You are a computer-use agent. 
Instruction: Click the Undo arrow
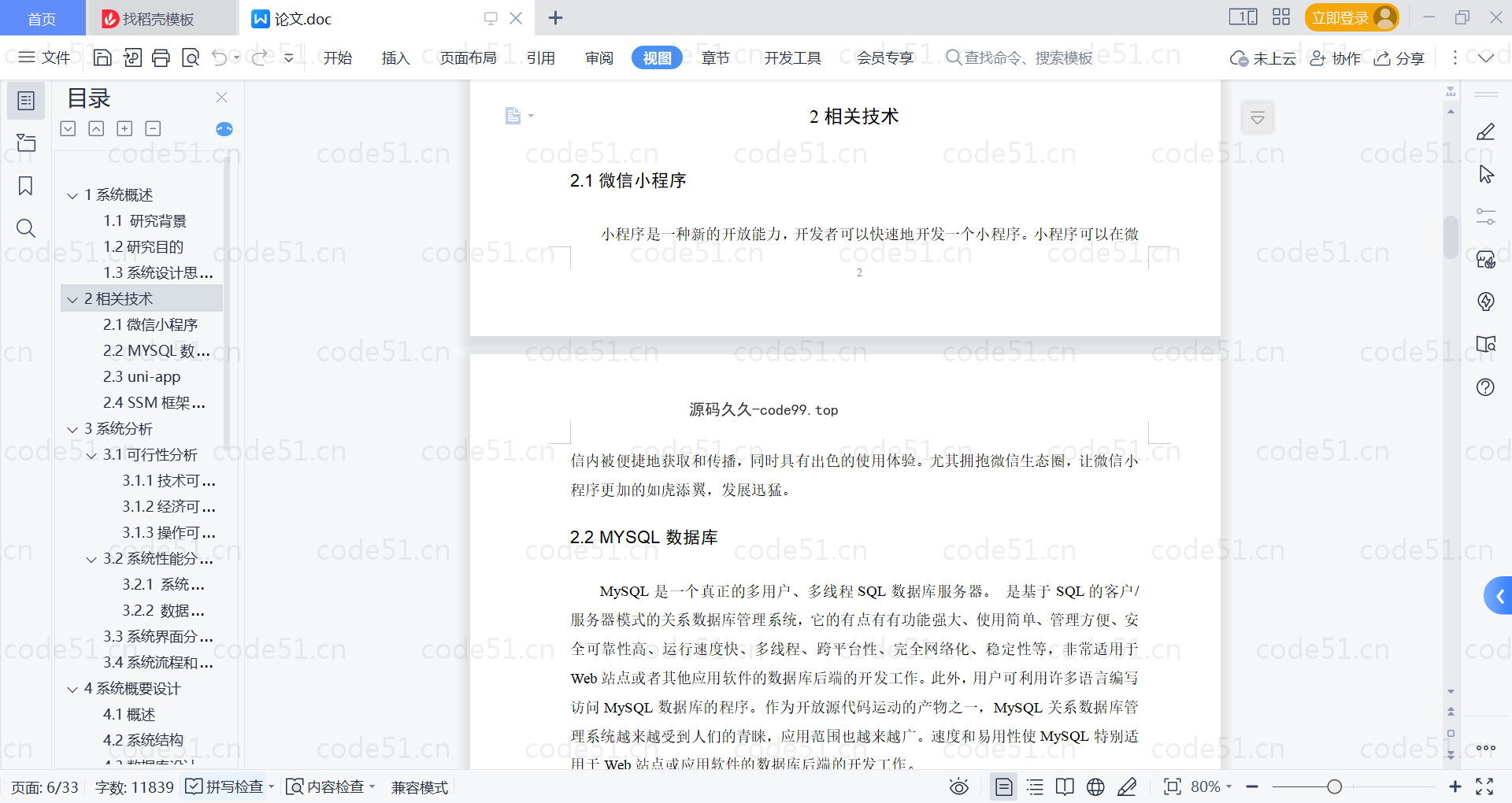220,57
